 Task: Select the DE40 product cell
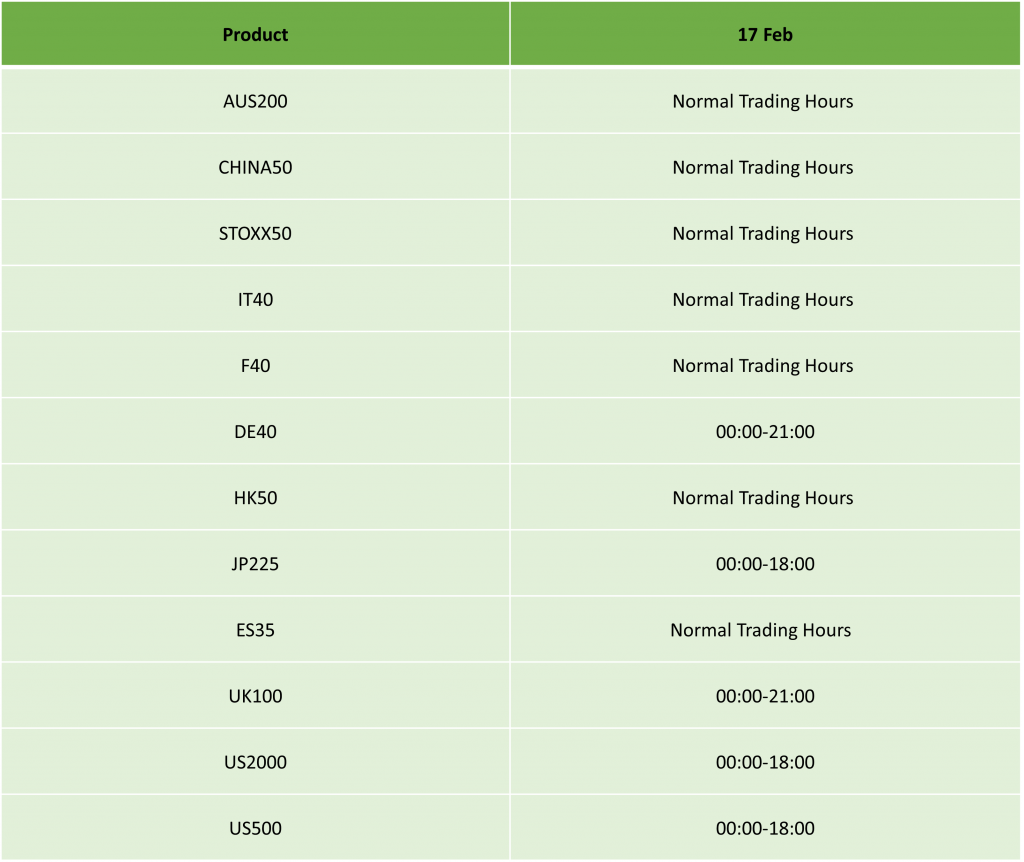[255, 432]
